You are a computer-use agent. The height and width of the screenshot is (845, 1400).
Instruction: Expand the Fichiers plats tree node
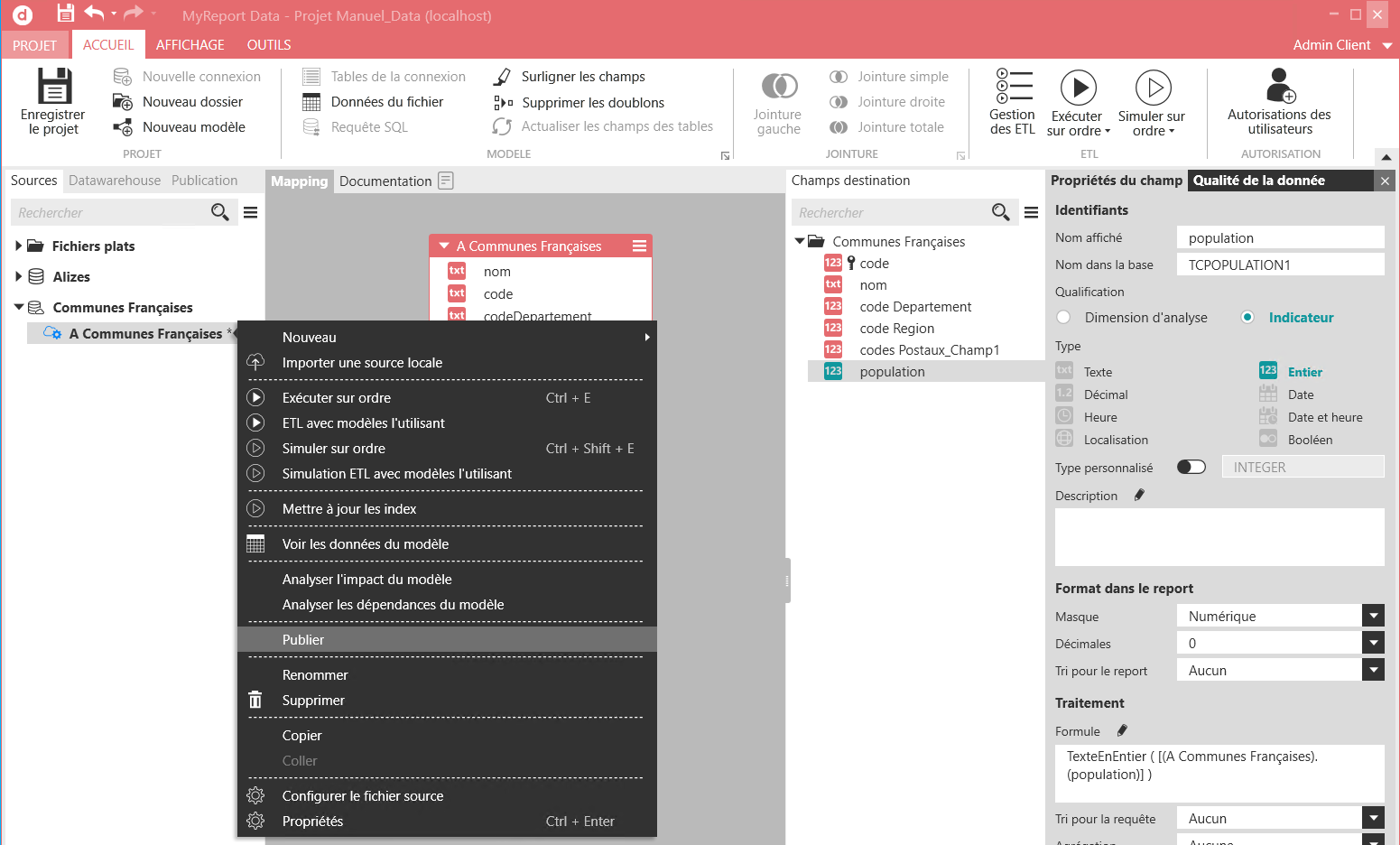(x=18, y=246)
